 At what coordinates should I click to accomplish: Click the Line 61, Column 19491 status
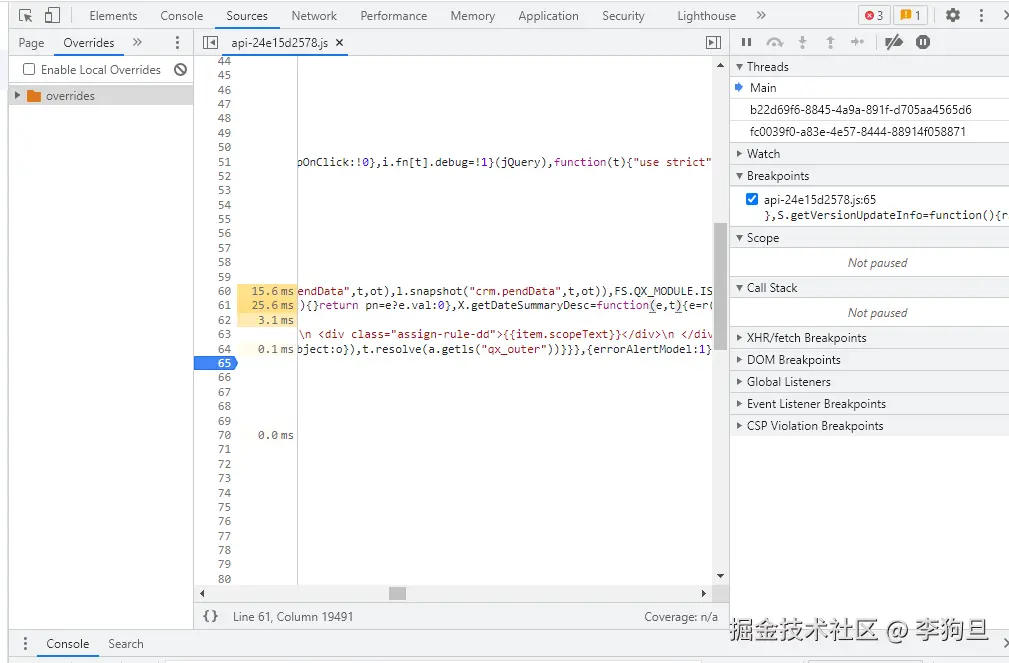tap(293, 617)
